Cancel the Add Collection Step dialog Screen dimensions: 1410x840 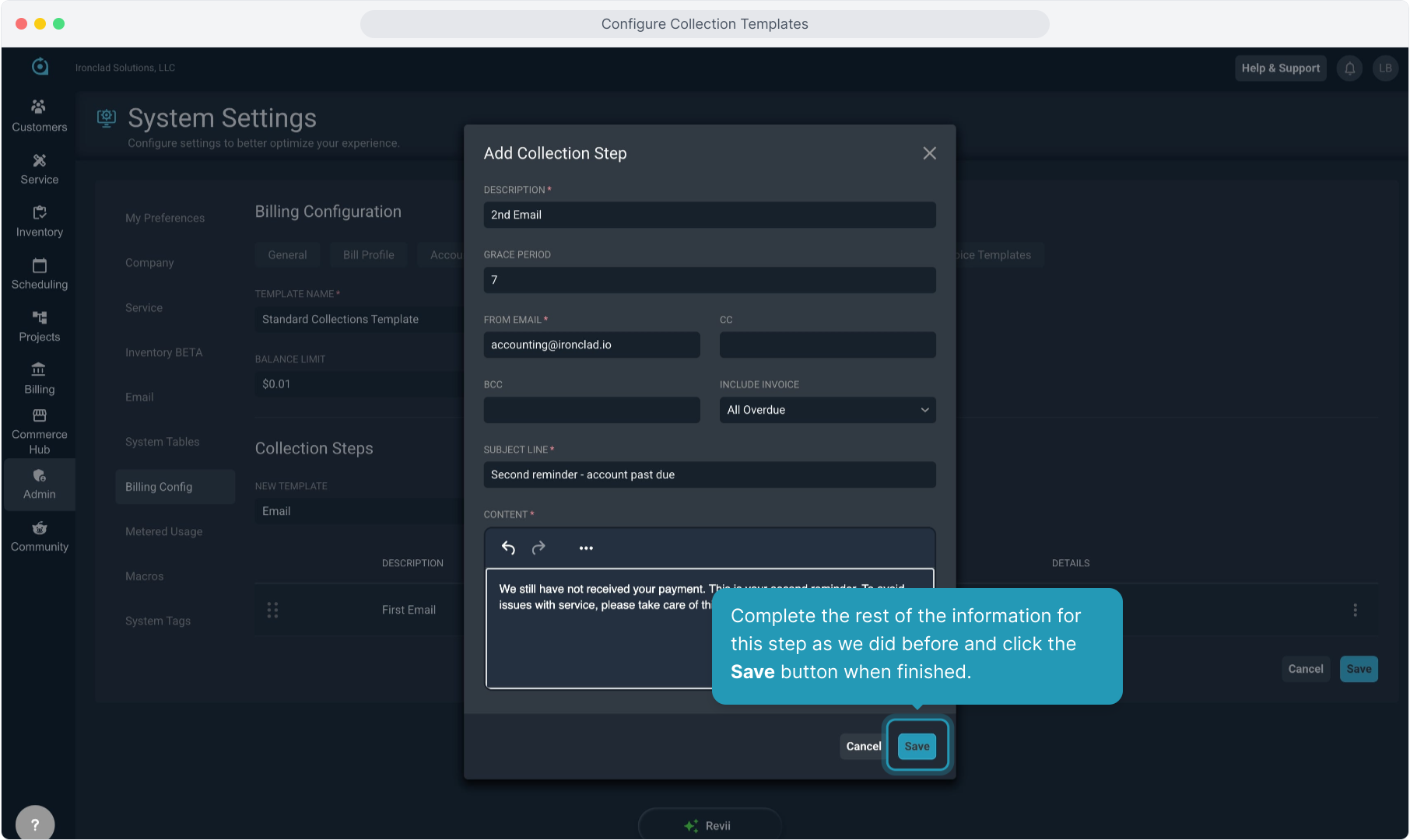click(863, 746)
